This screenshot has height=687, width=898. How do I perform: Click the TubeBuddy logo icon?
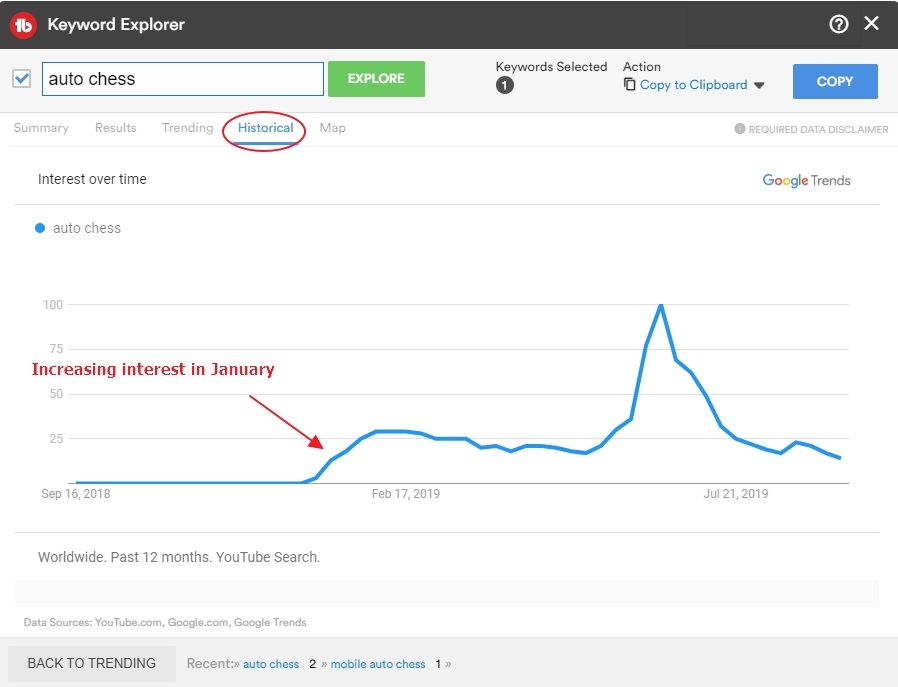[x=24, y=24]
